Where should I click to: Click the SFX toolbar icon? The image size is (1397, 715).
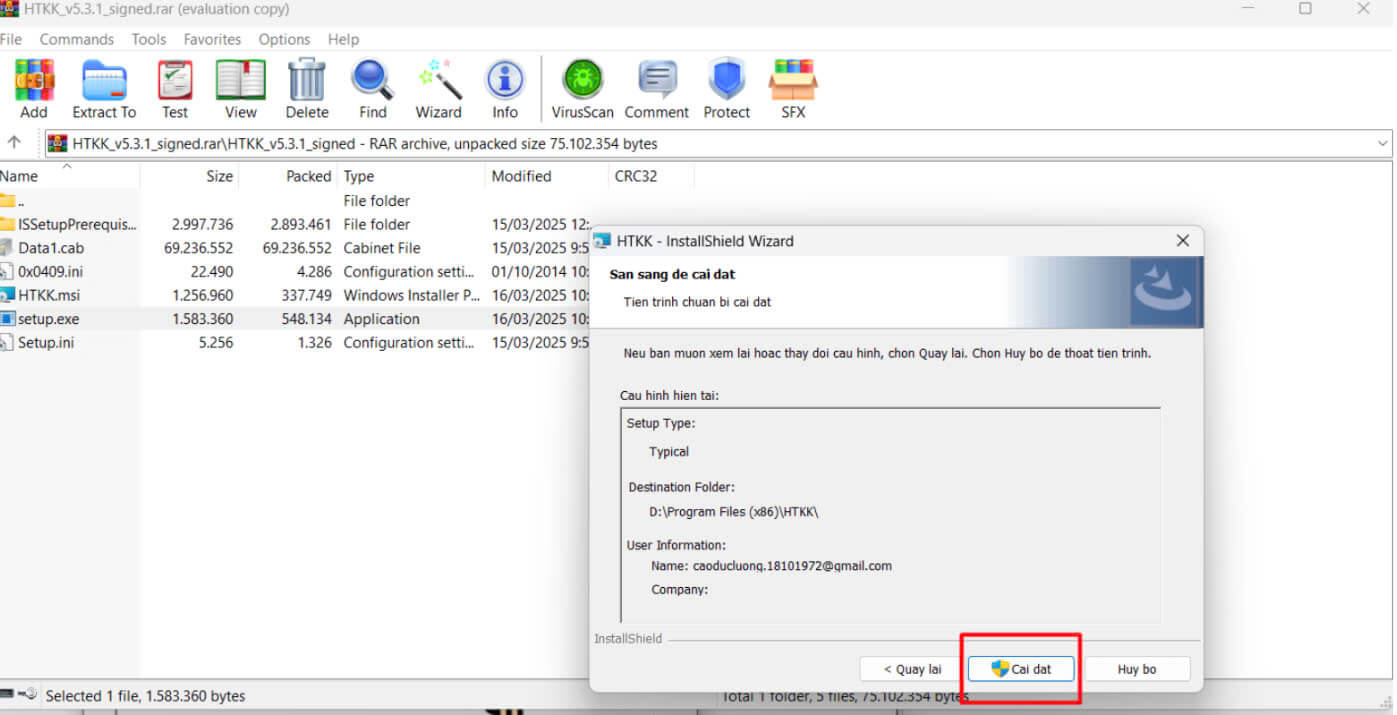[x=793, y=80]
